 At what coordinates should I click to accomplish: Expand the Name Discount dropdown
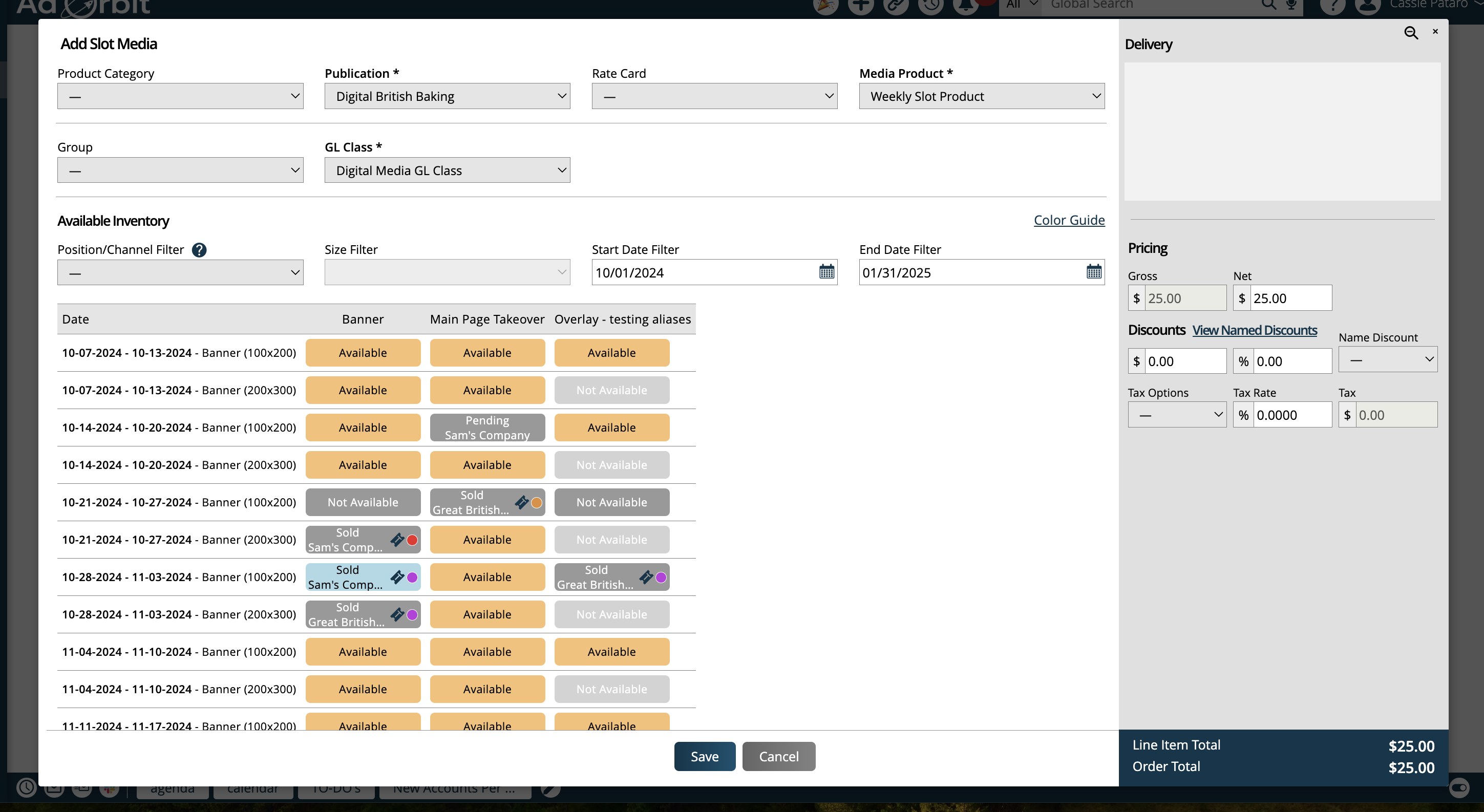click(x=1388, y=360)
